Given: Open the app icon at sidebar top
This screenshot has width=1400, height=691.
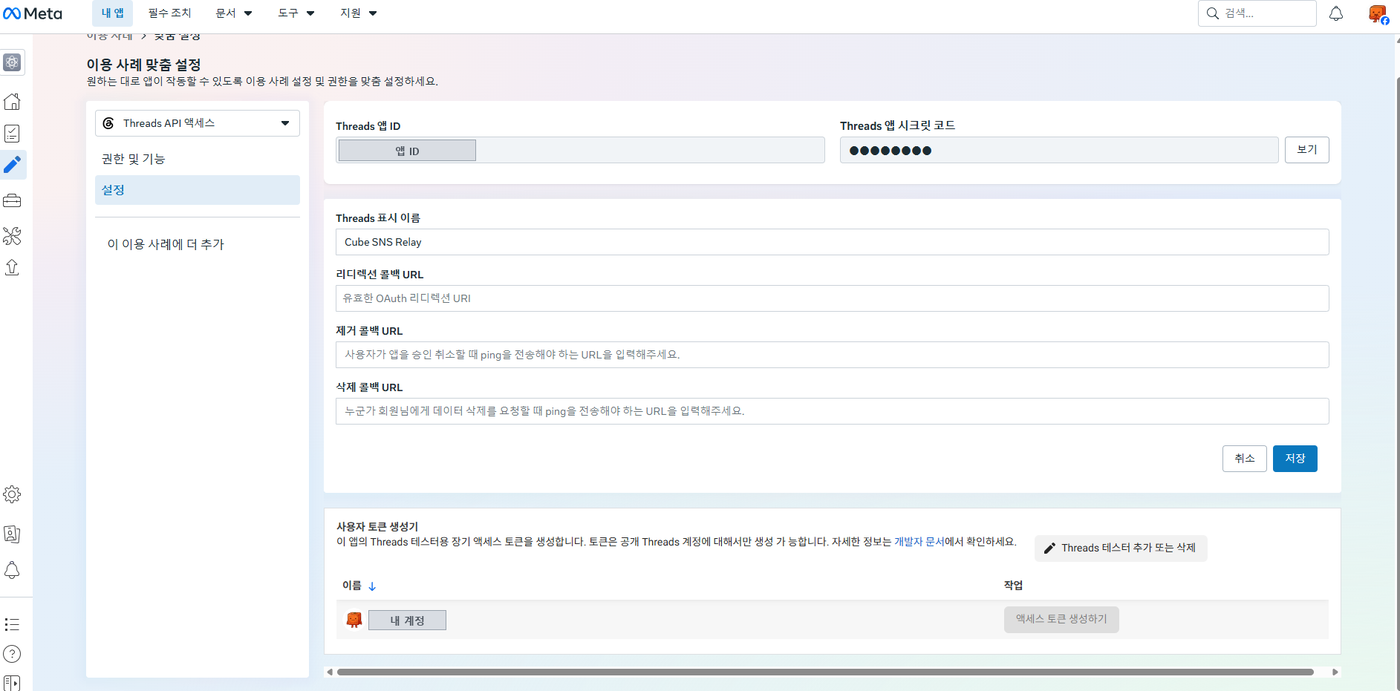Looking at the screenshot, I should [12, 62].
